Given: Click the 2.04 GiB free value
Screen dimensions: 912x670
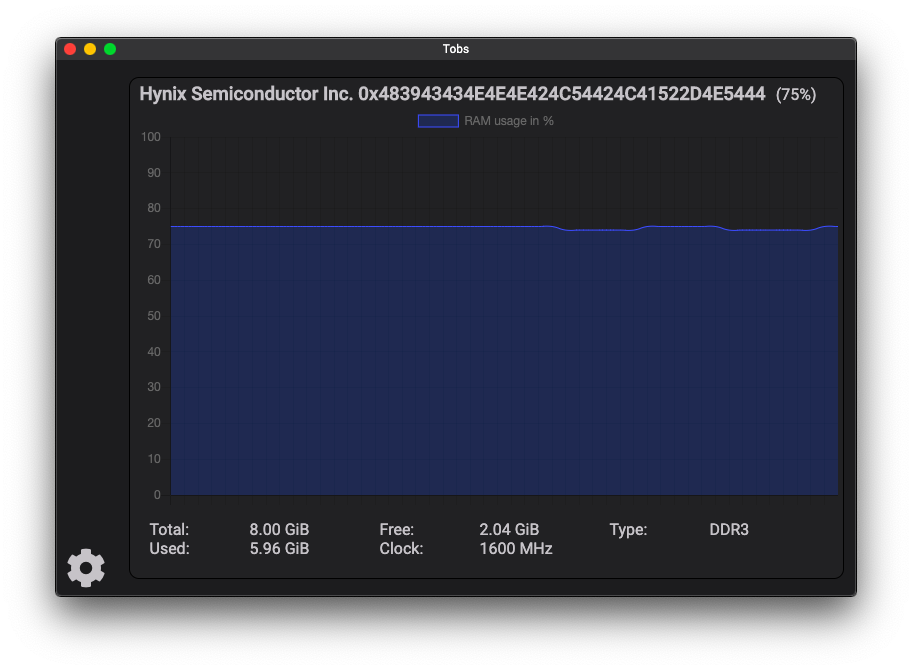Looking at the screenshot, I should (x=509, y=529).
